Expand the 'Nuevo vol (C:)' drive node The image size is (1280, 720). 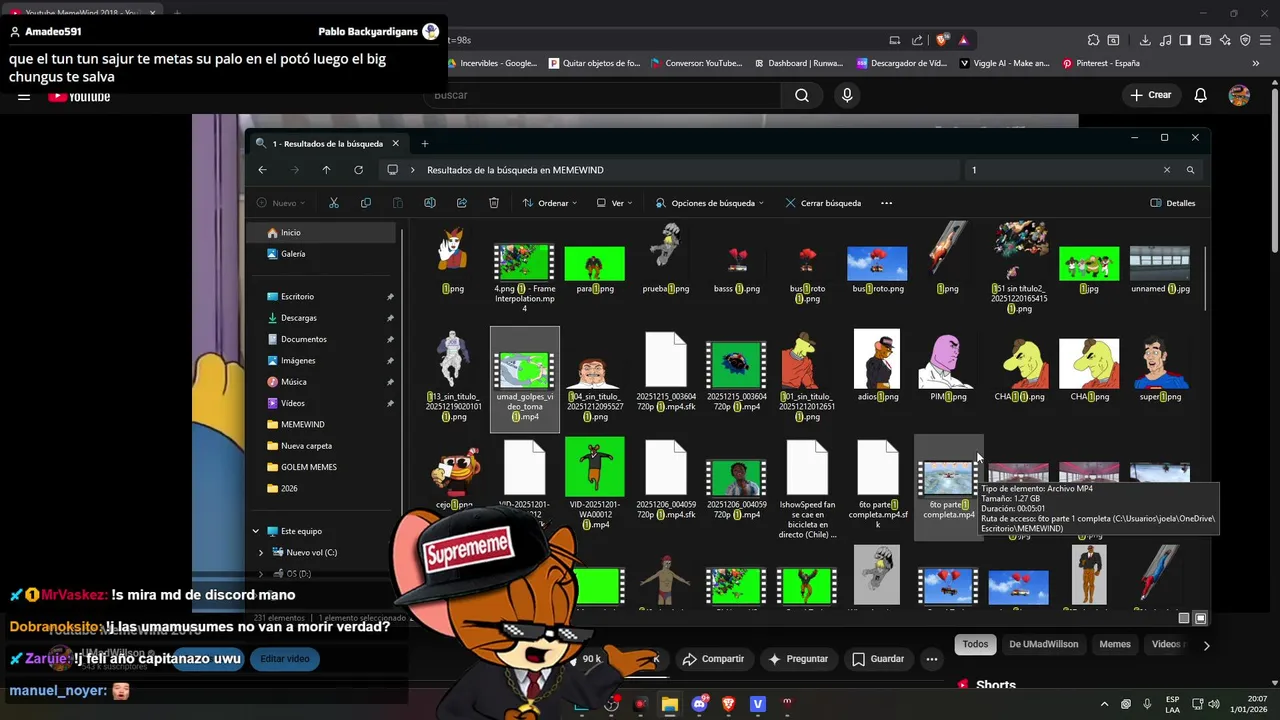(262, 553)
